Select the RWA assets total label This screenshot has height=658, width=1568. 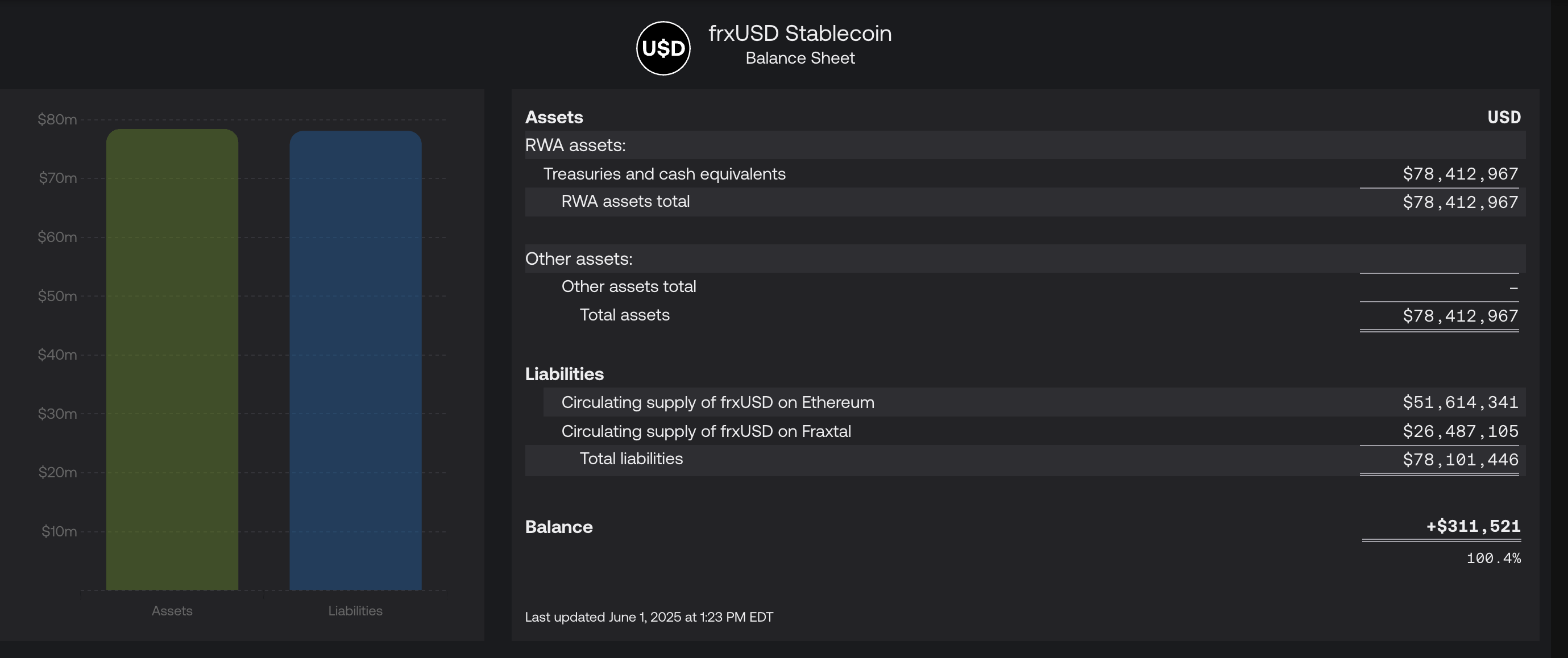(x=625, y=201)
